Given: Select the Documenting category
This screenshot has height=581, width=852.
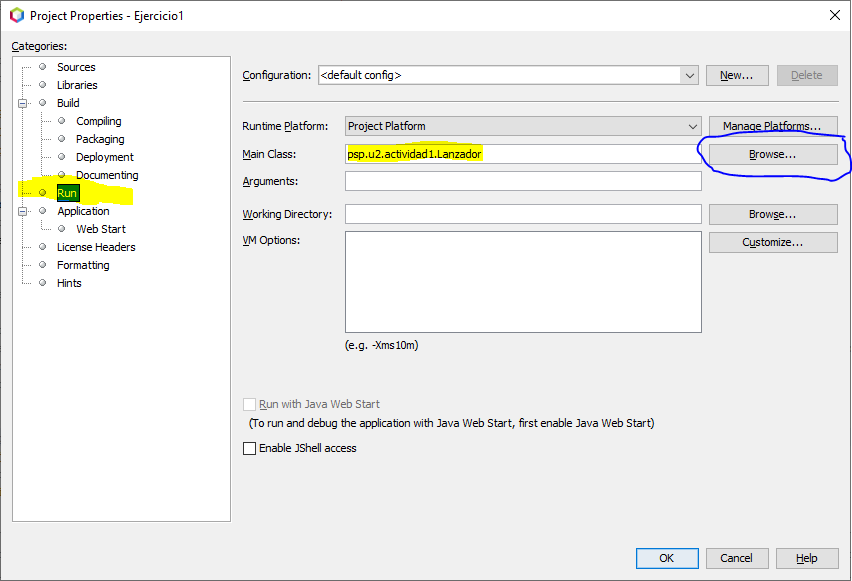Looking at the screenshot, I should coord(106,175).
